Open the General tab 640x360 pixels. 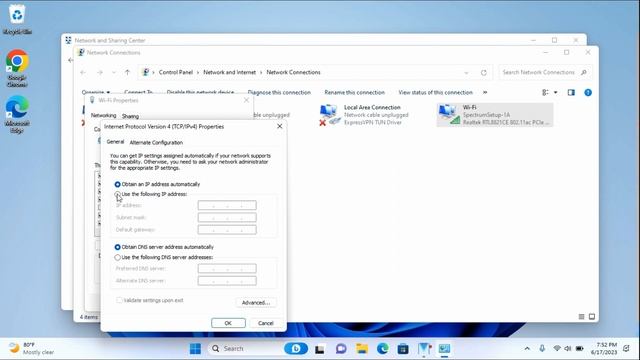pos(115,142)
